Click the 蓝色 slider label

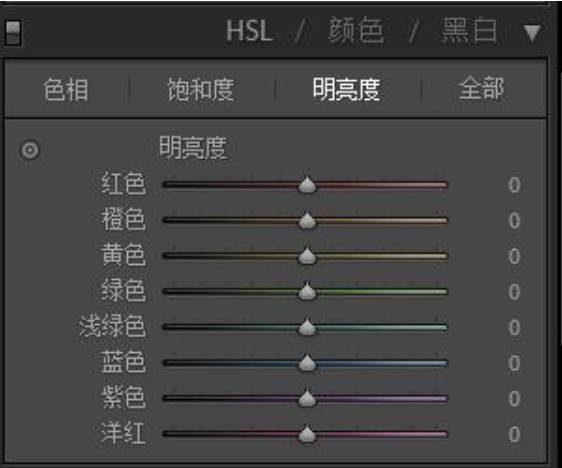[124, 361]
